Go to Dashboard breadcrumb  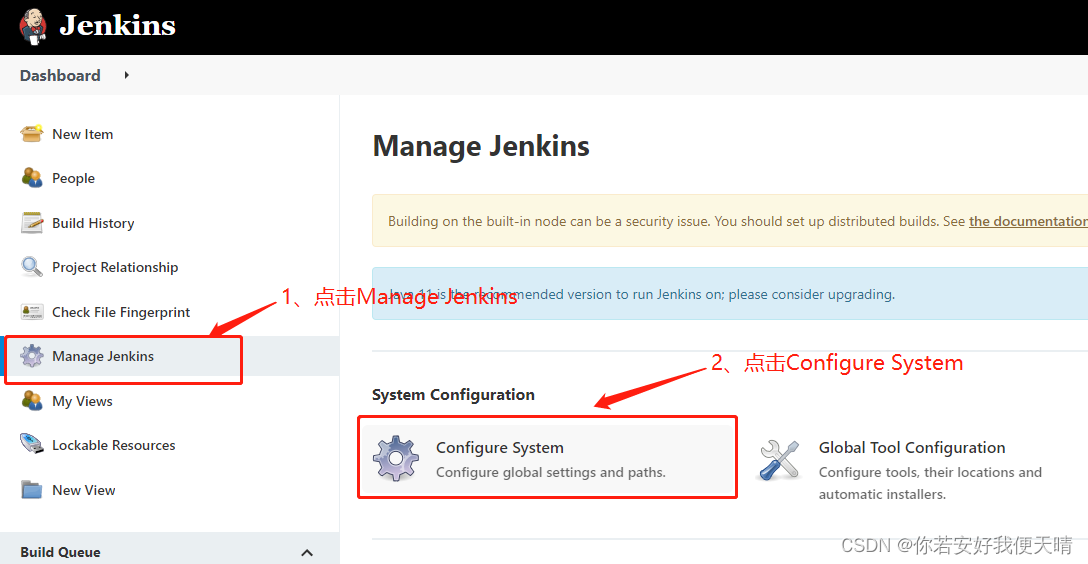coord(60,76)
